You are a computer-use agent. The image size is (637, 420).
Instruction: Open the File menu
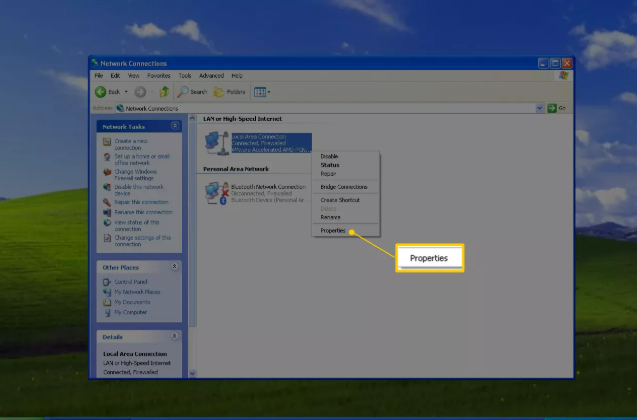click(99, 76)
